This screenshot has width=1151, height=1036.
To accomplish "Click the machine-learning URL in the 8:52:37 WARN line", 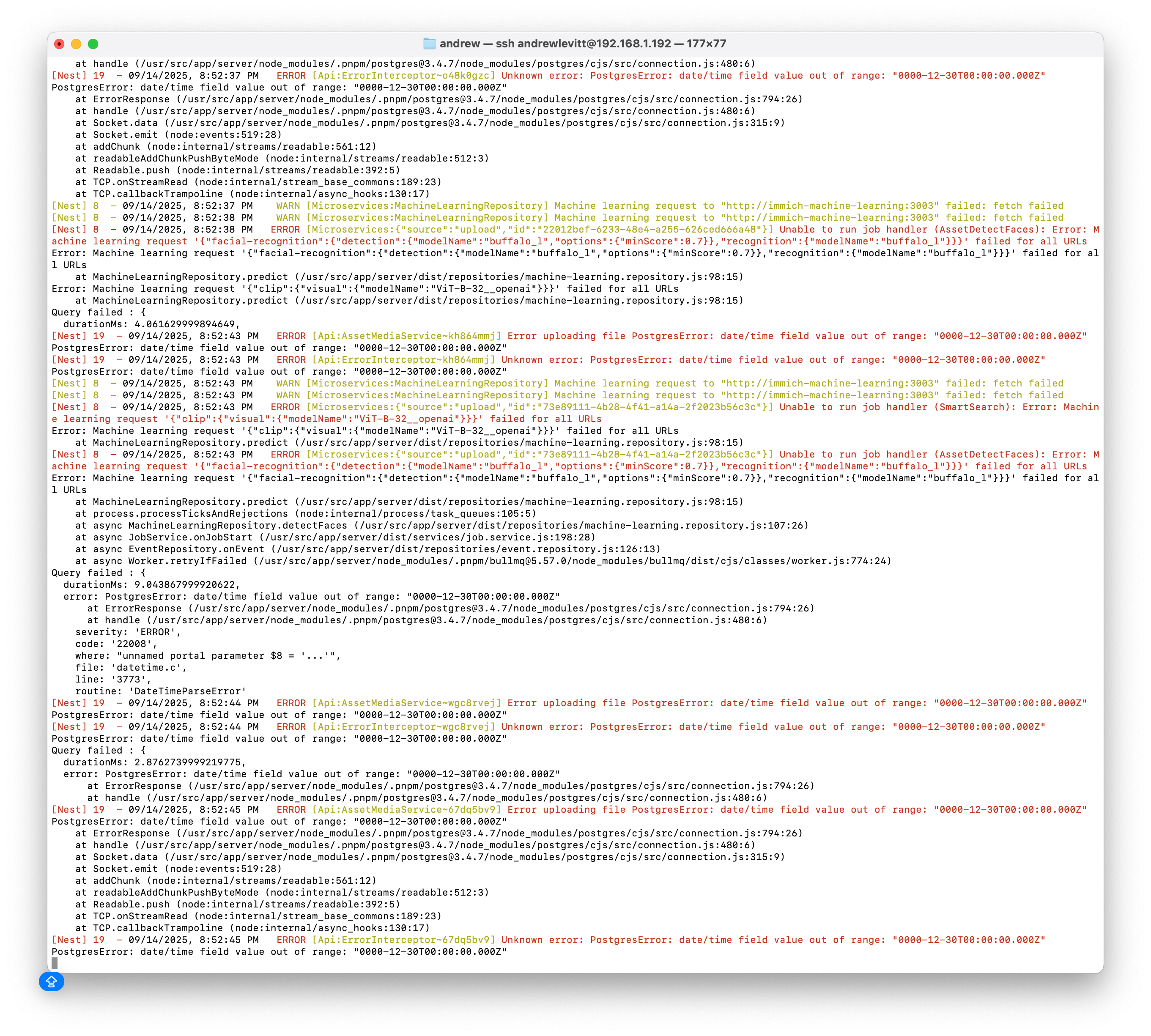I will pyautogui.click(x=830, y=206).
